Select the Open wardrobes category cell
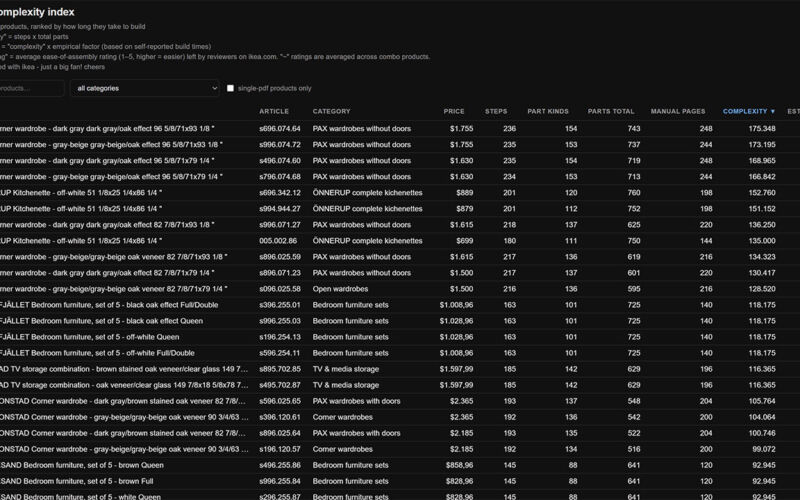 [340, 289]
